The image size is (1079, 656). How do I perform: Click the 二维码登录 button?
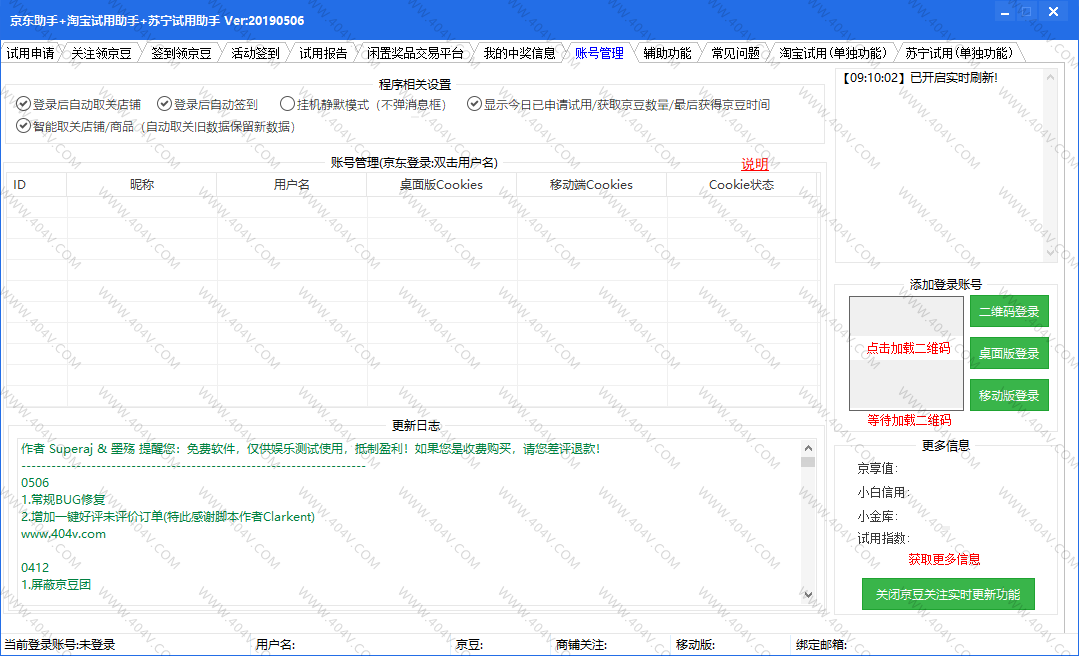pyautogui.click(x=1009, y=311)
